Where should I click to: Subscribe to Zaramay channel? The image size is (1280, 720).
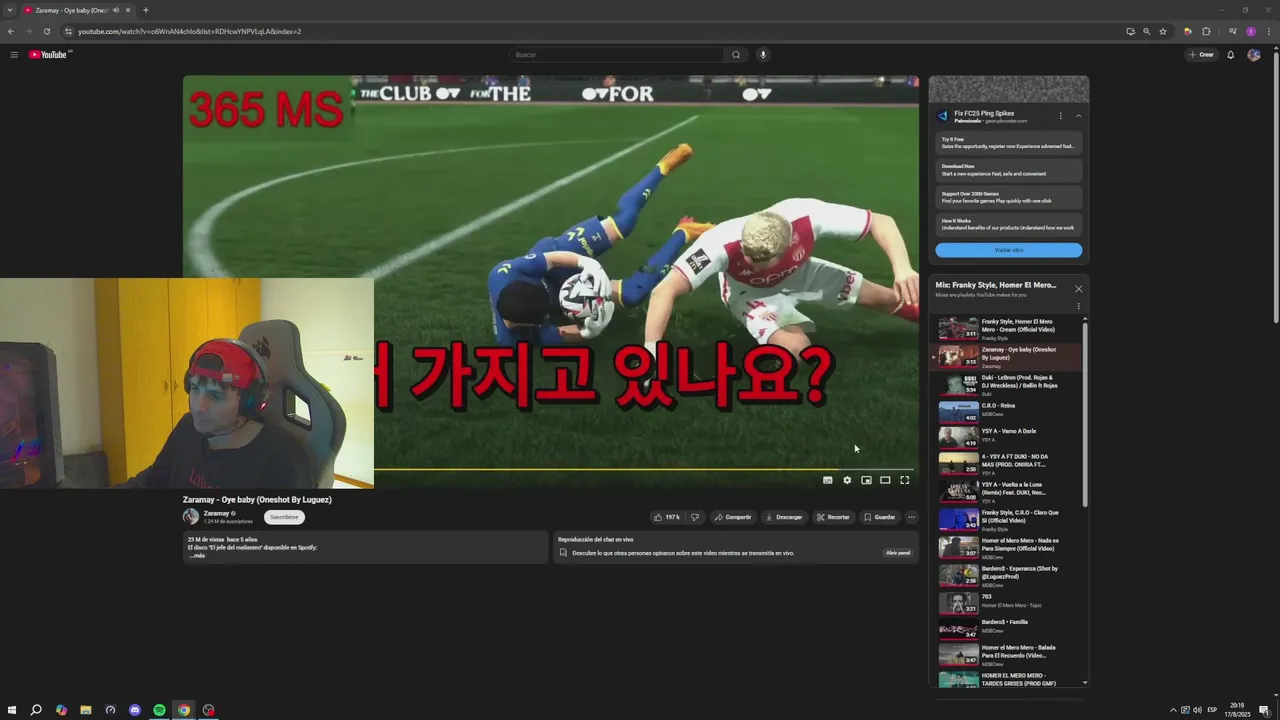coord(284,517)
